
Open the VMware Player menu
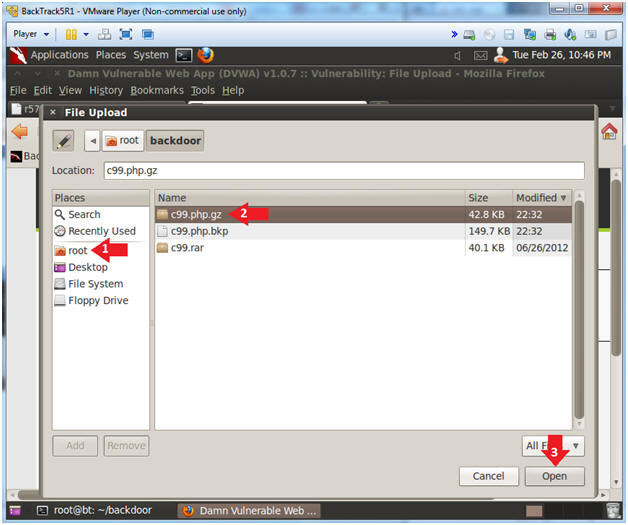tap(31, 34)
